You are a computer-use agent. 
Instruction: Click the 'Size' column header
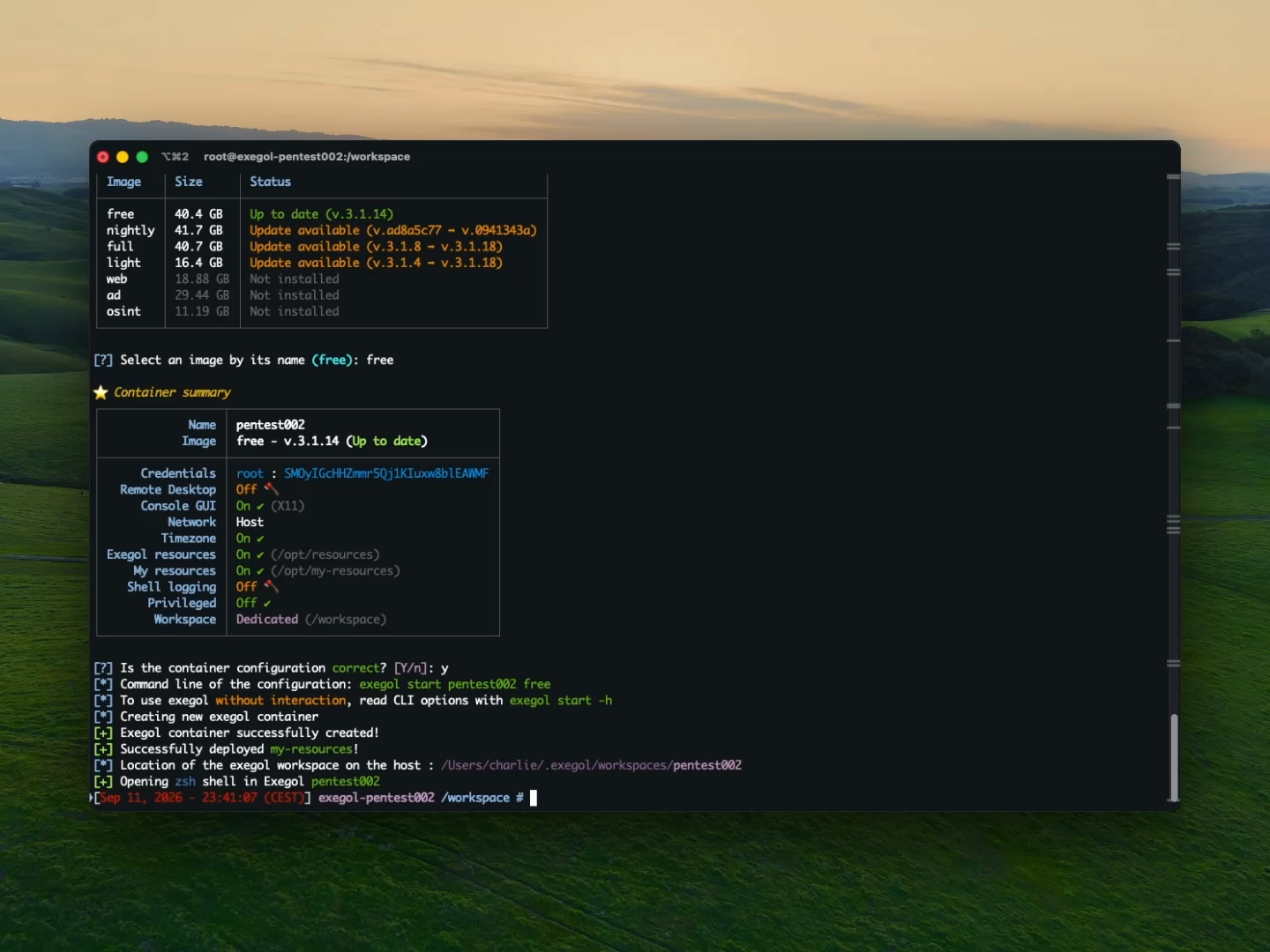189,182
